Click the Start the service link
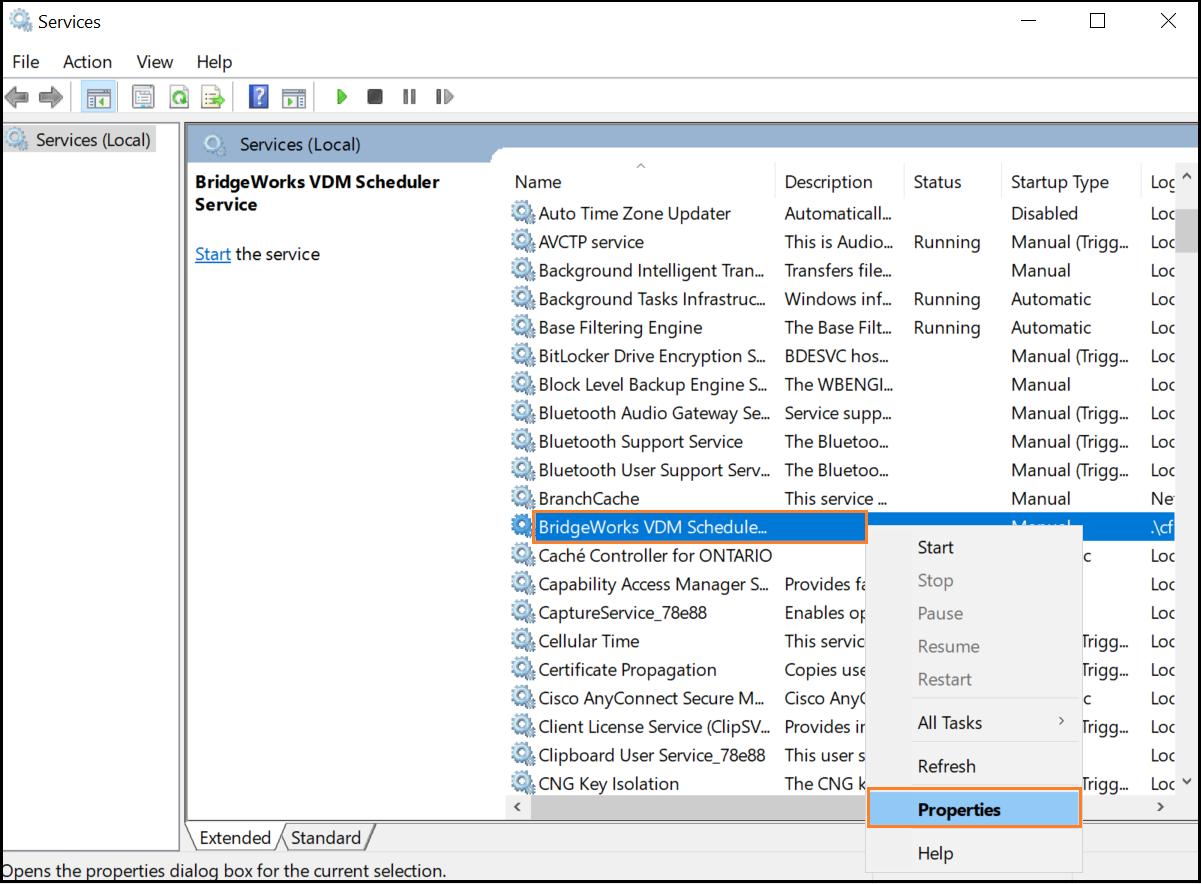1201x884 pixels. [213, 254]
